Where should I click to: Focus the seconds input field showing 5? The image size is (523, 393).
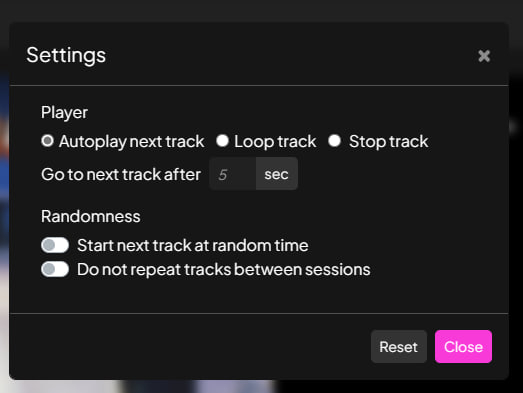coord(232,174)
